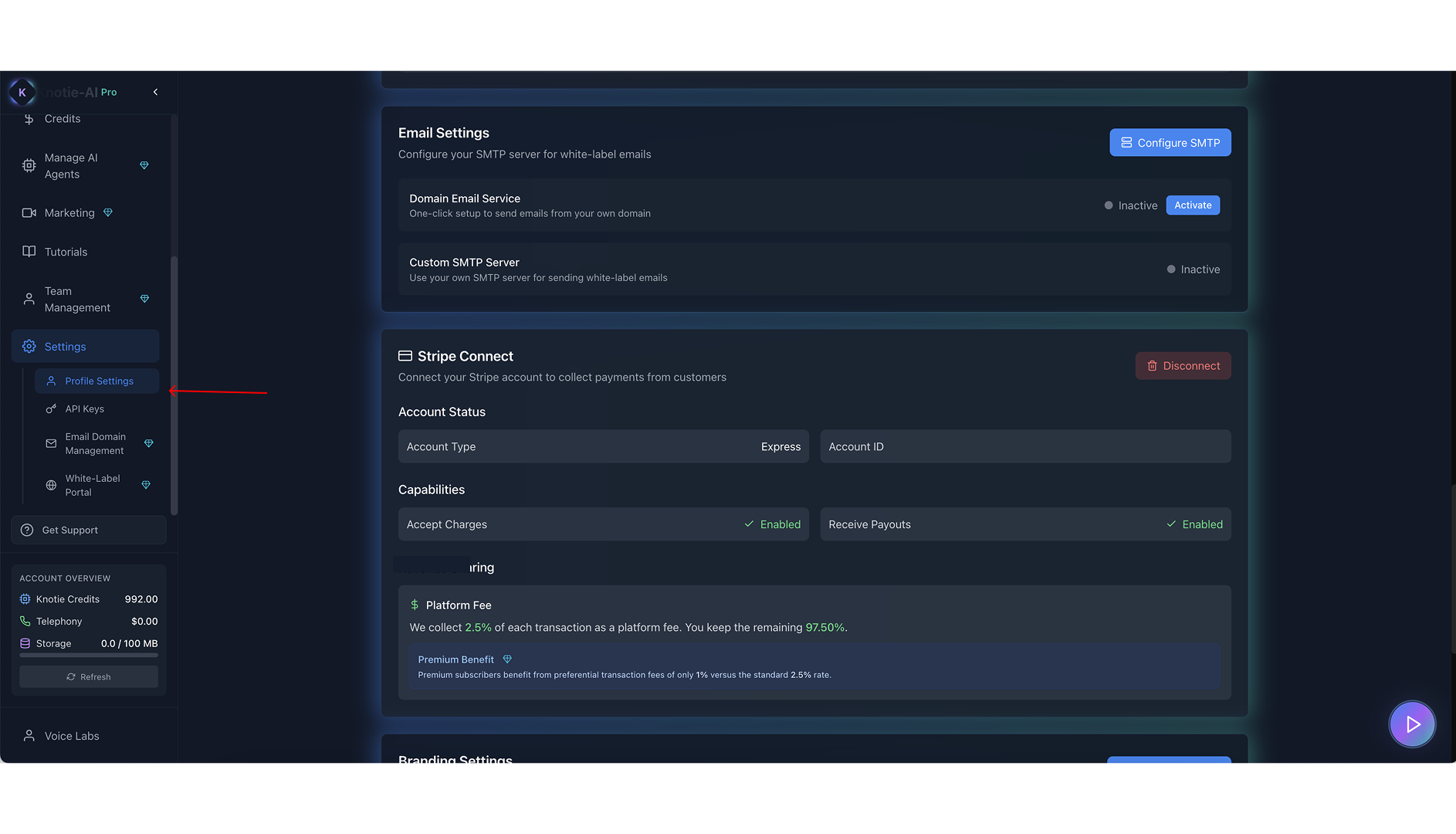1456x834 pixels.
Task: Click the Profile Settings user icon
Action: point(51,381)
